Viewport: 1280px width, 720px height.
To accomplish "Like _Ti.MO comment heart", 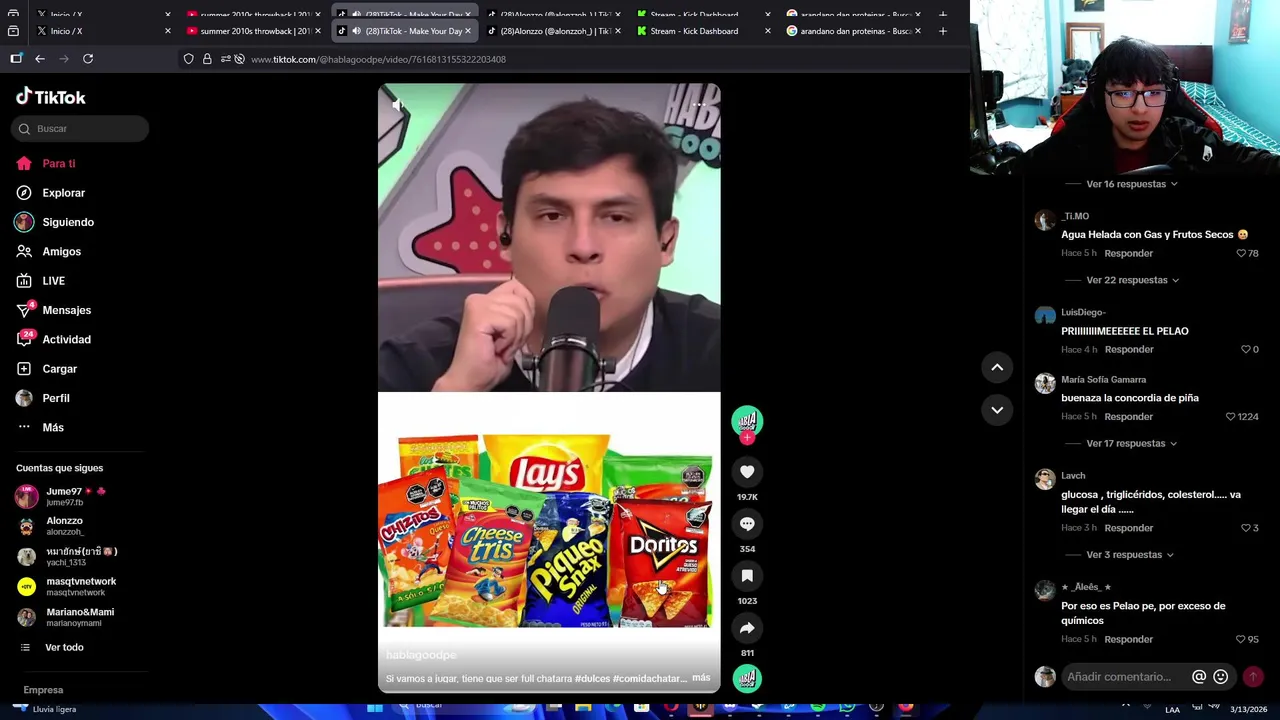I will pos(1242,253).
